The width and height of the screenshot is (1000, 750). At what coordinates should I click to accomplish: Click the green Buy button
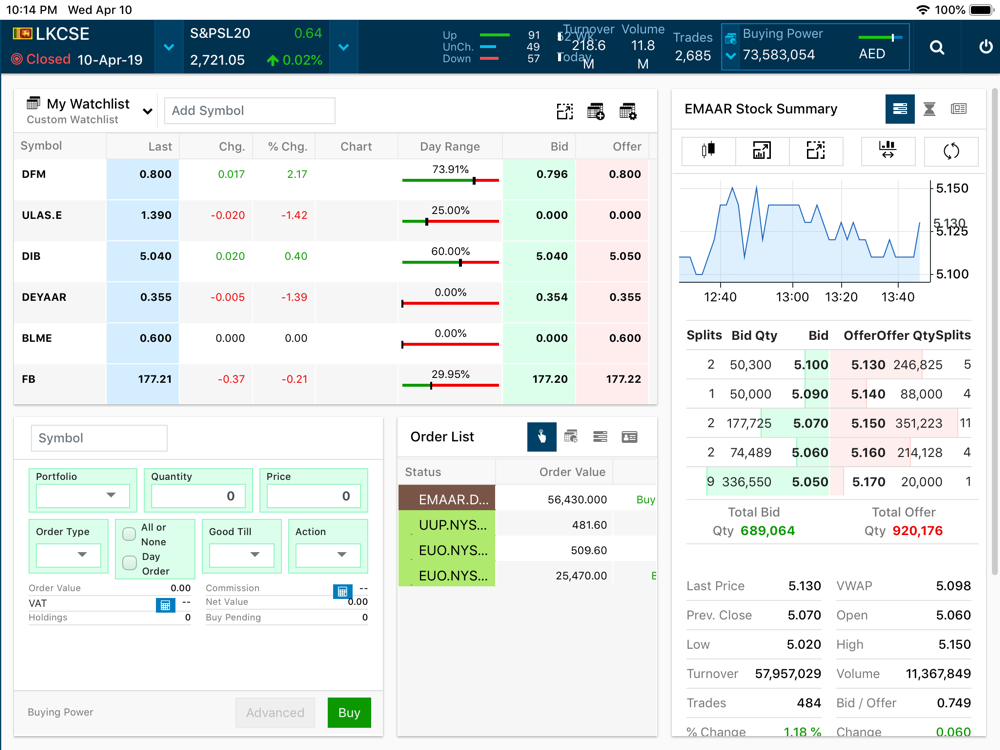(x=349, y=712)
